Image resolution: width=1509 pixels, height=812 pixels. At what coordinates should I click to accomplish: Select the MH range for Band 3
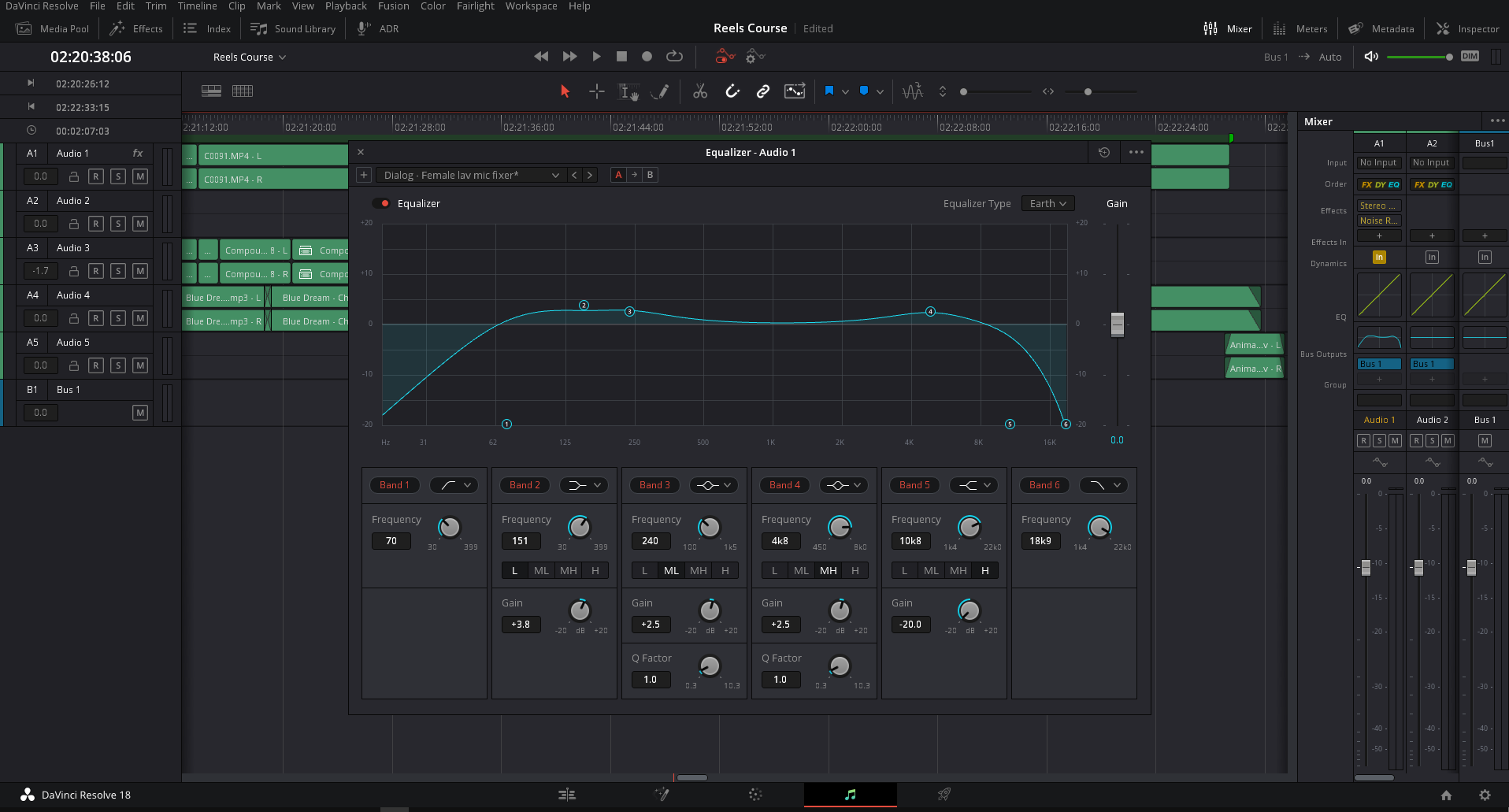(x=698, y=570)
